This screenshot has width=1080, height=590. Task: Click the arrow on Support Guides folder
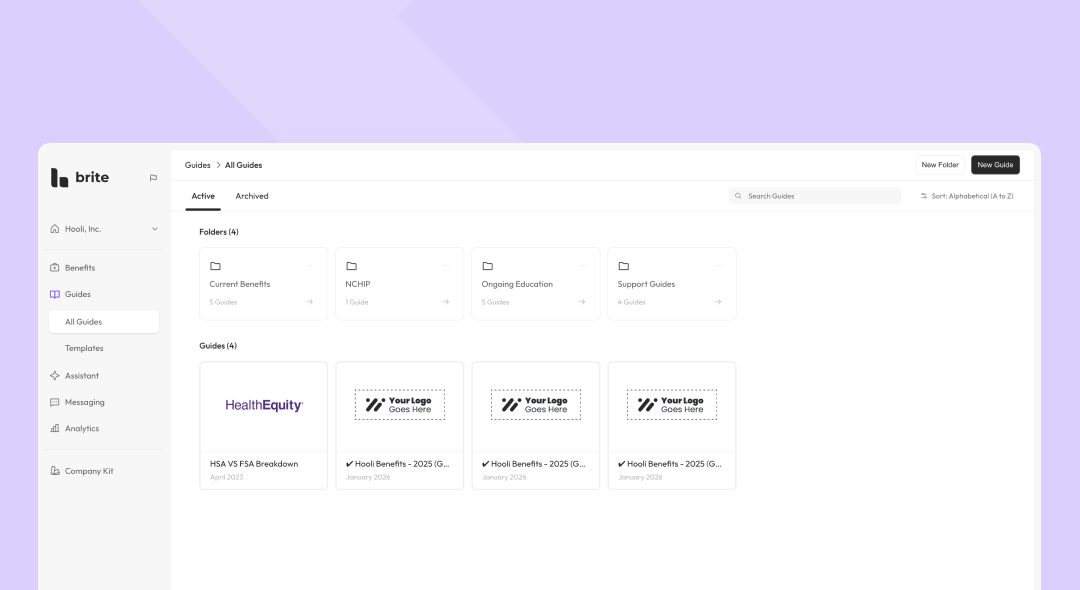[x=717, y=302]
